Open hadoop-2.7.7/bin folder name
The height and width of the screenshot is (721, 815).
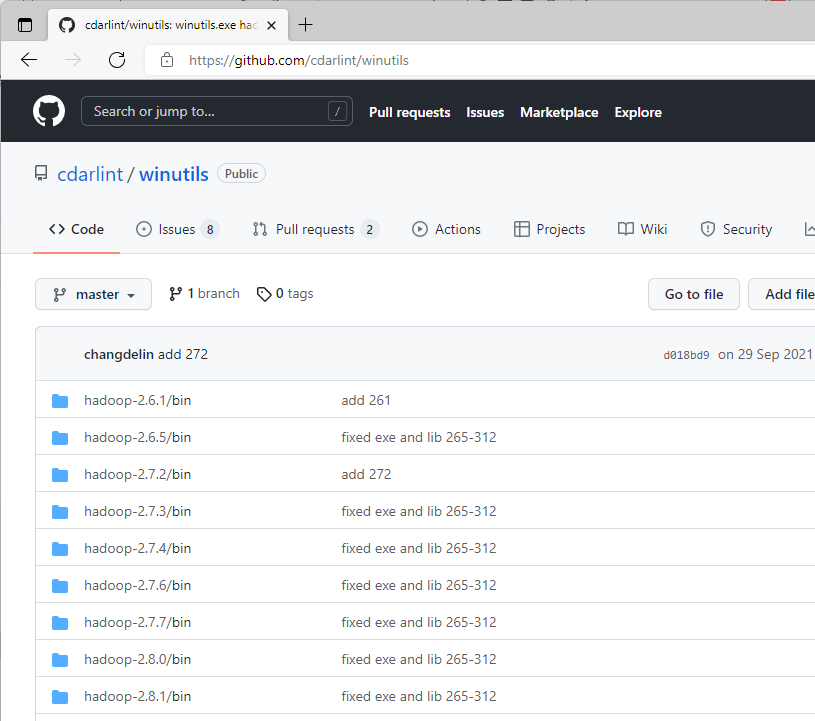click(138, 623)
